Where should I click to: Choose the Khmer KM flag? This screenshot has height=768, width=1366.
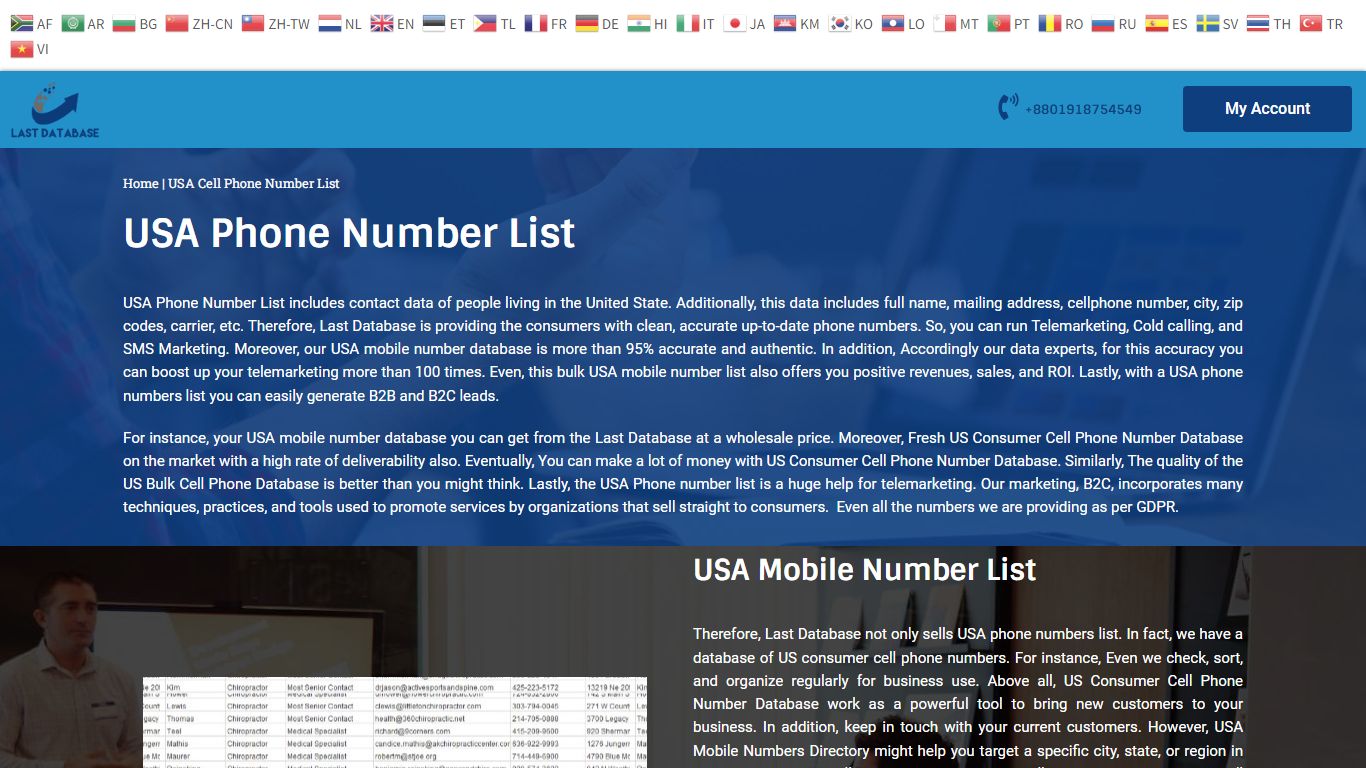(797, 24)
